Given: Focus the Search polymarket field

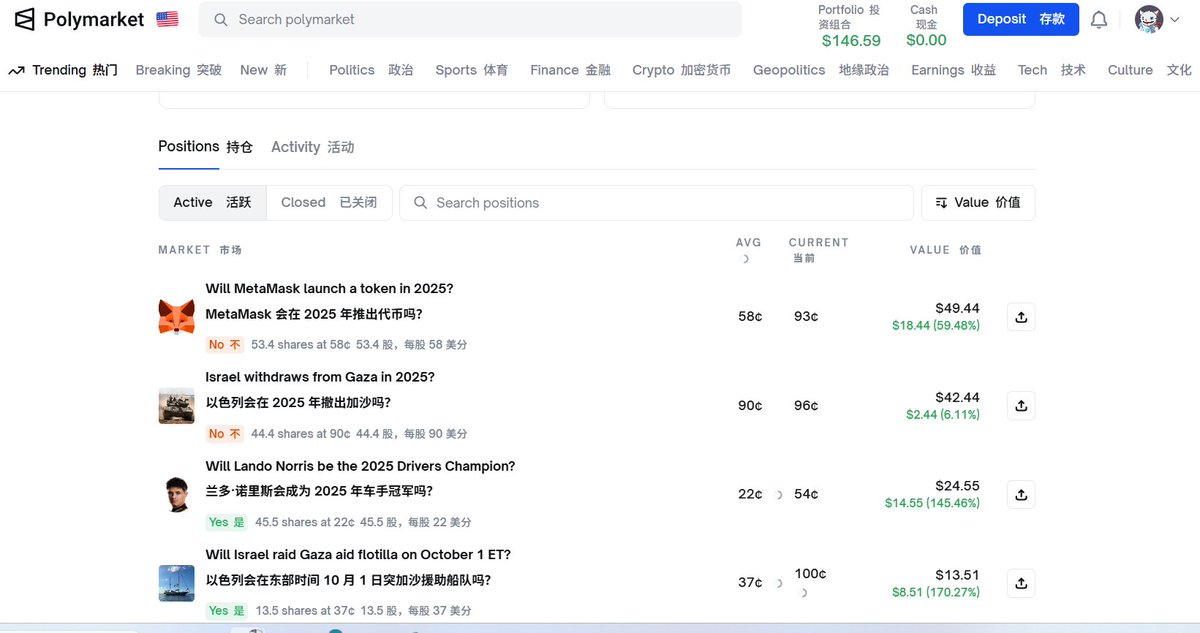Looking at the screenshot, I should [470, 19].
